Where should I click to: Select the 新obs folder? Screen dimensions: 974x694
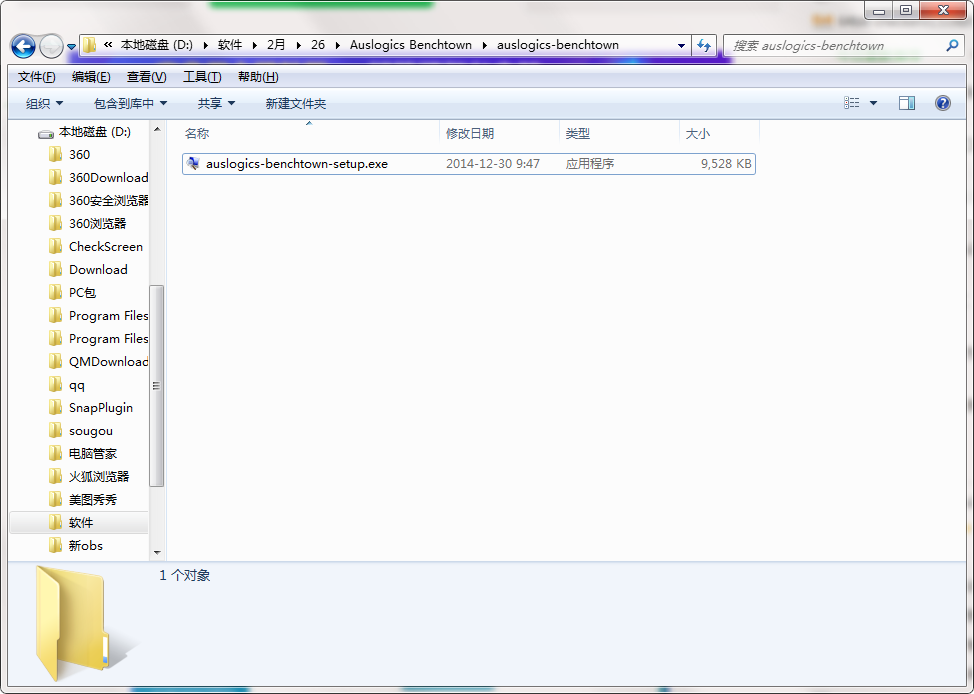pos(86,546)
